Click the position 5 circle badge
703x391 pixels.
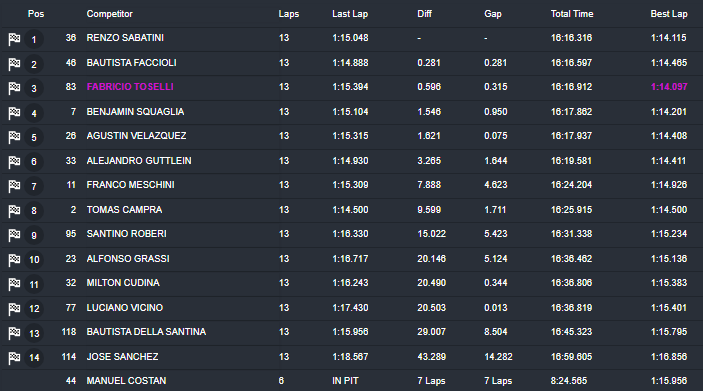[34, 137]
